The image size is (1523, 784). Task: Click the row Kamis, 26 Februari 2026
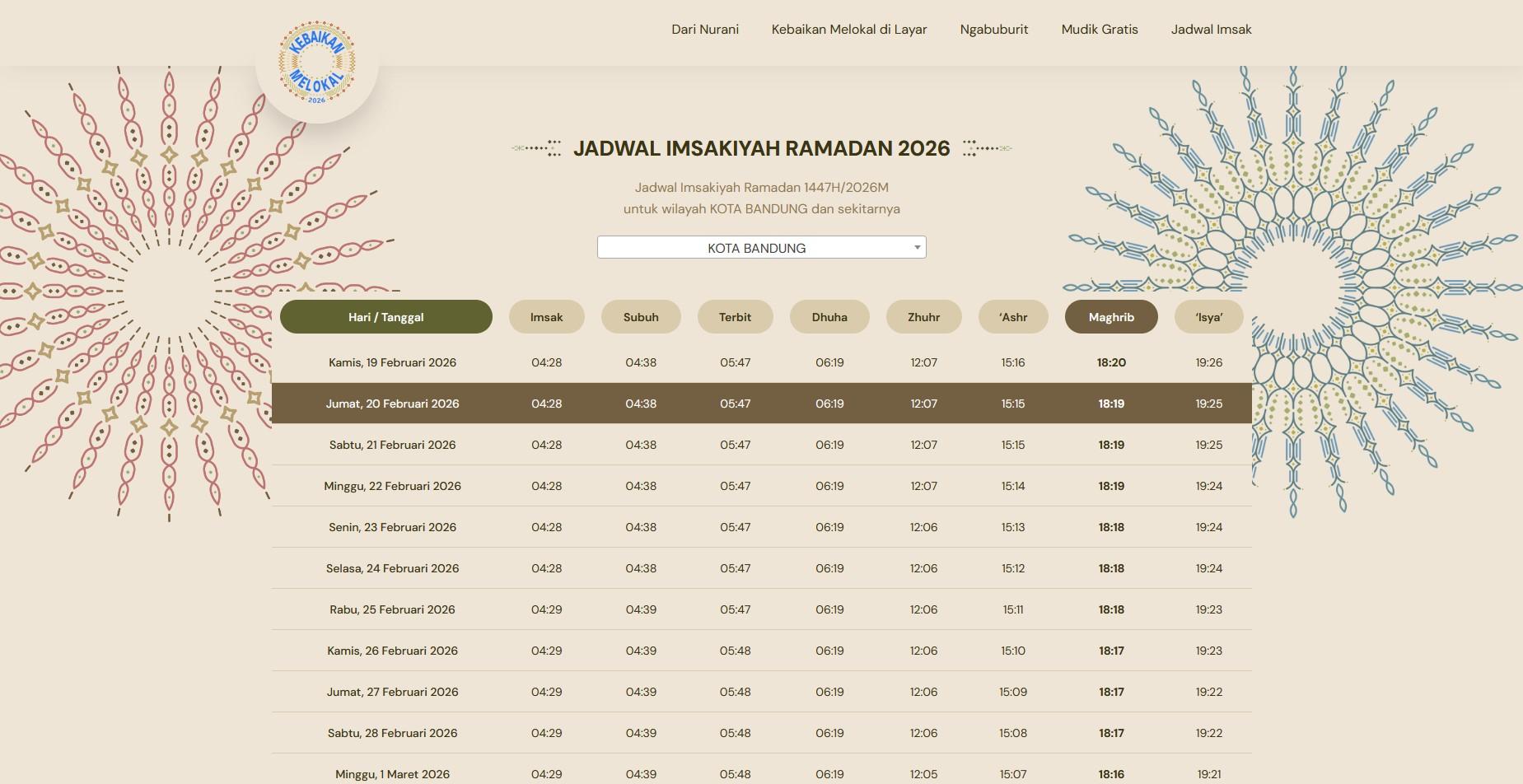(x=762, y=651)
